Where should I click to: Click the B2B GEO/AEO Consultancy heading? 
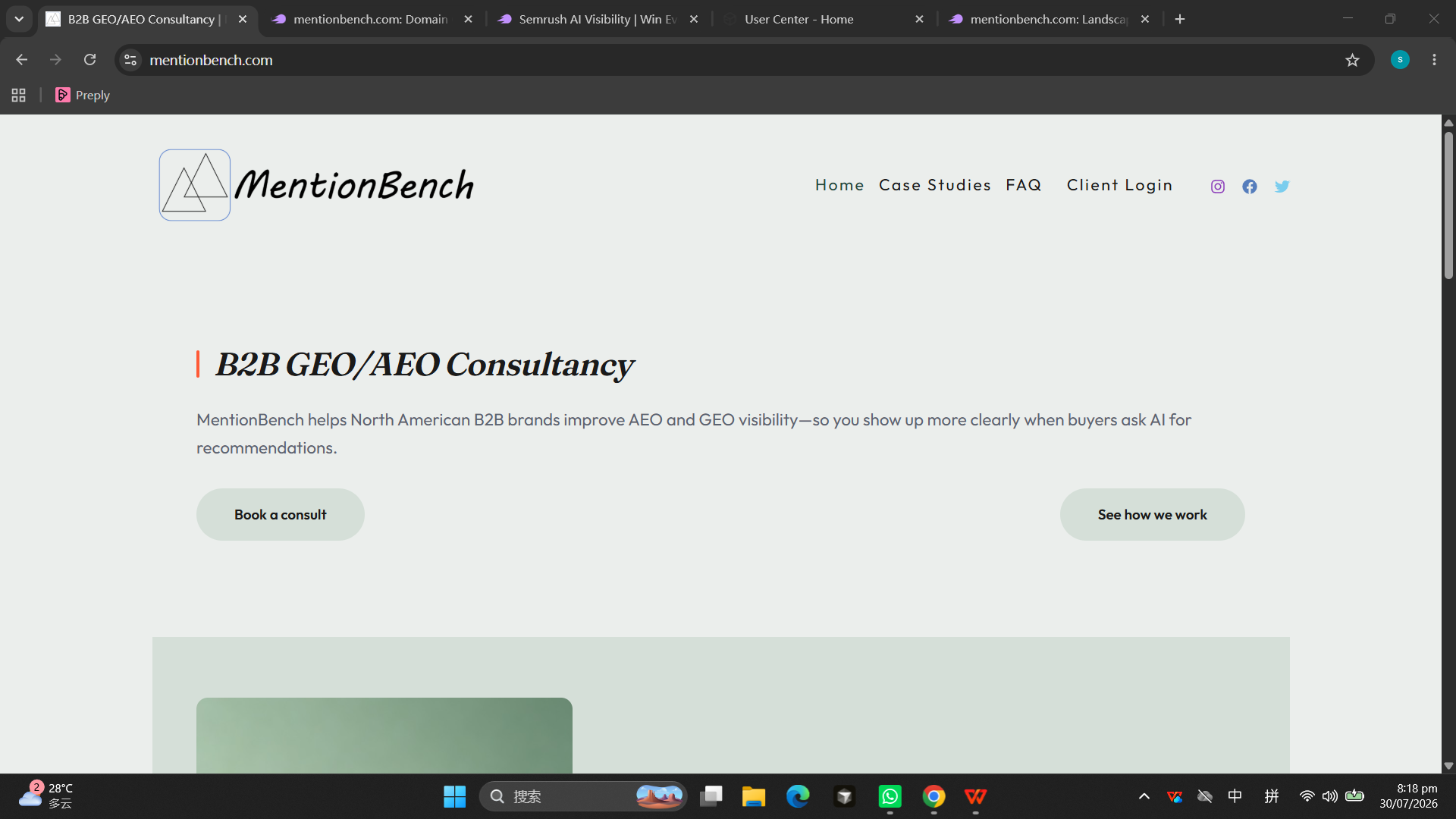[x=425, y=365]
